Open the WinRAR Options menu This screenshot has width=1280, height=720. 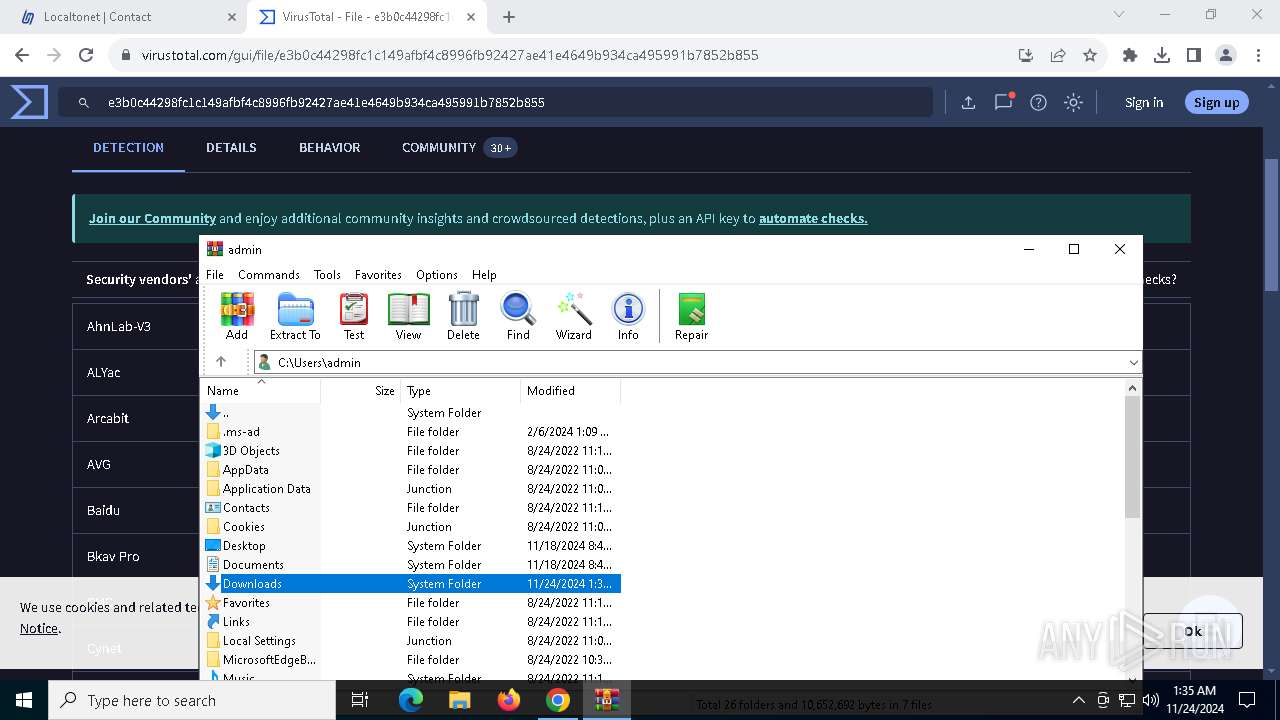[x=437, y=274]
